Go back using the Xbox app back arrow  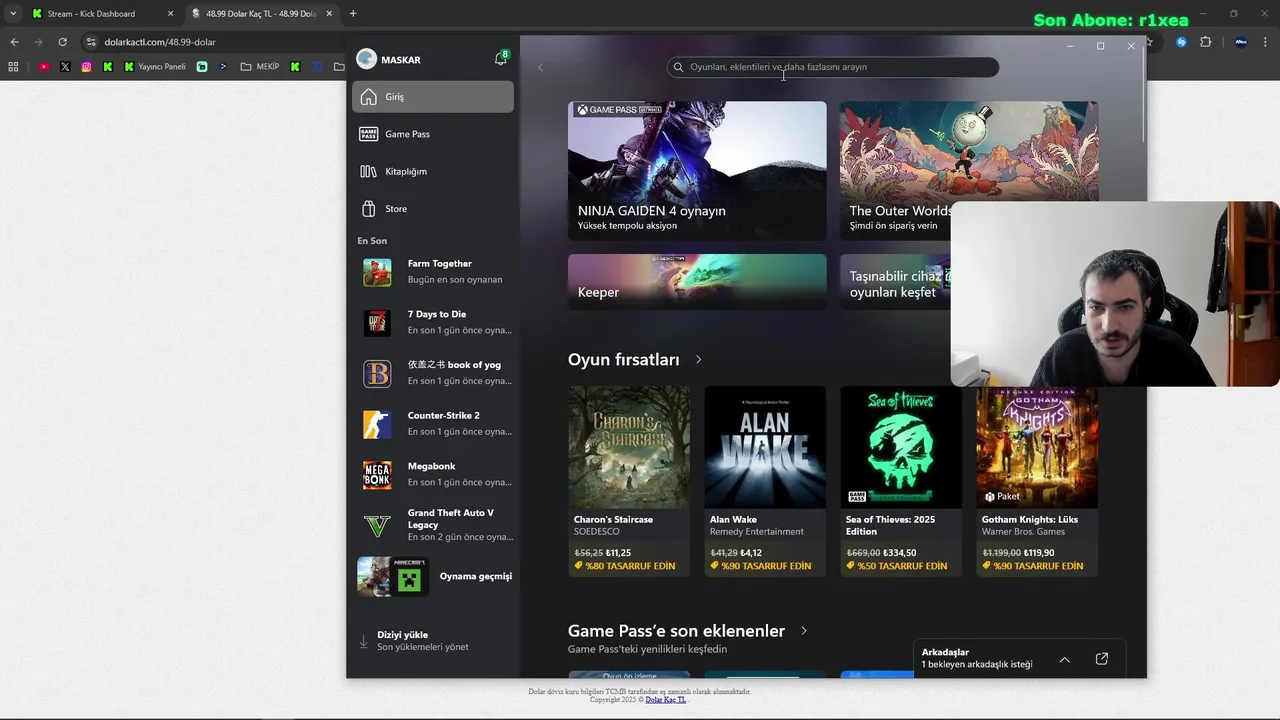pos(540,67)
